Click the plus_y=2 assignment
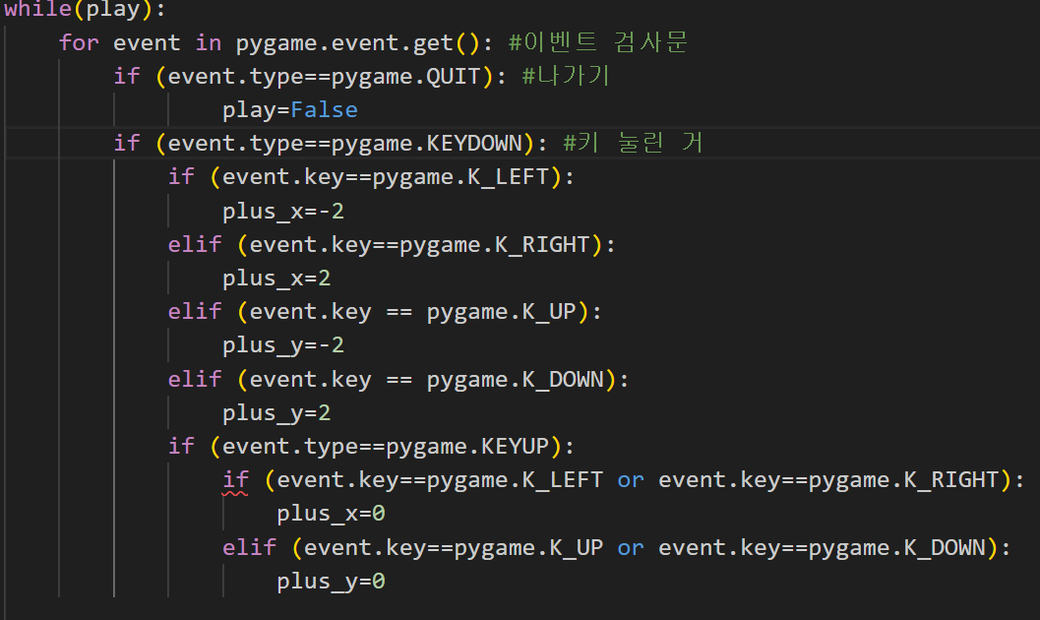Viewport: 1040px width, 620px height. click(x=277, y=413)
